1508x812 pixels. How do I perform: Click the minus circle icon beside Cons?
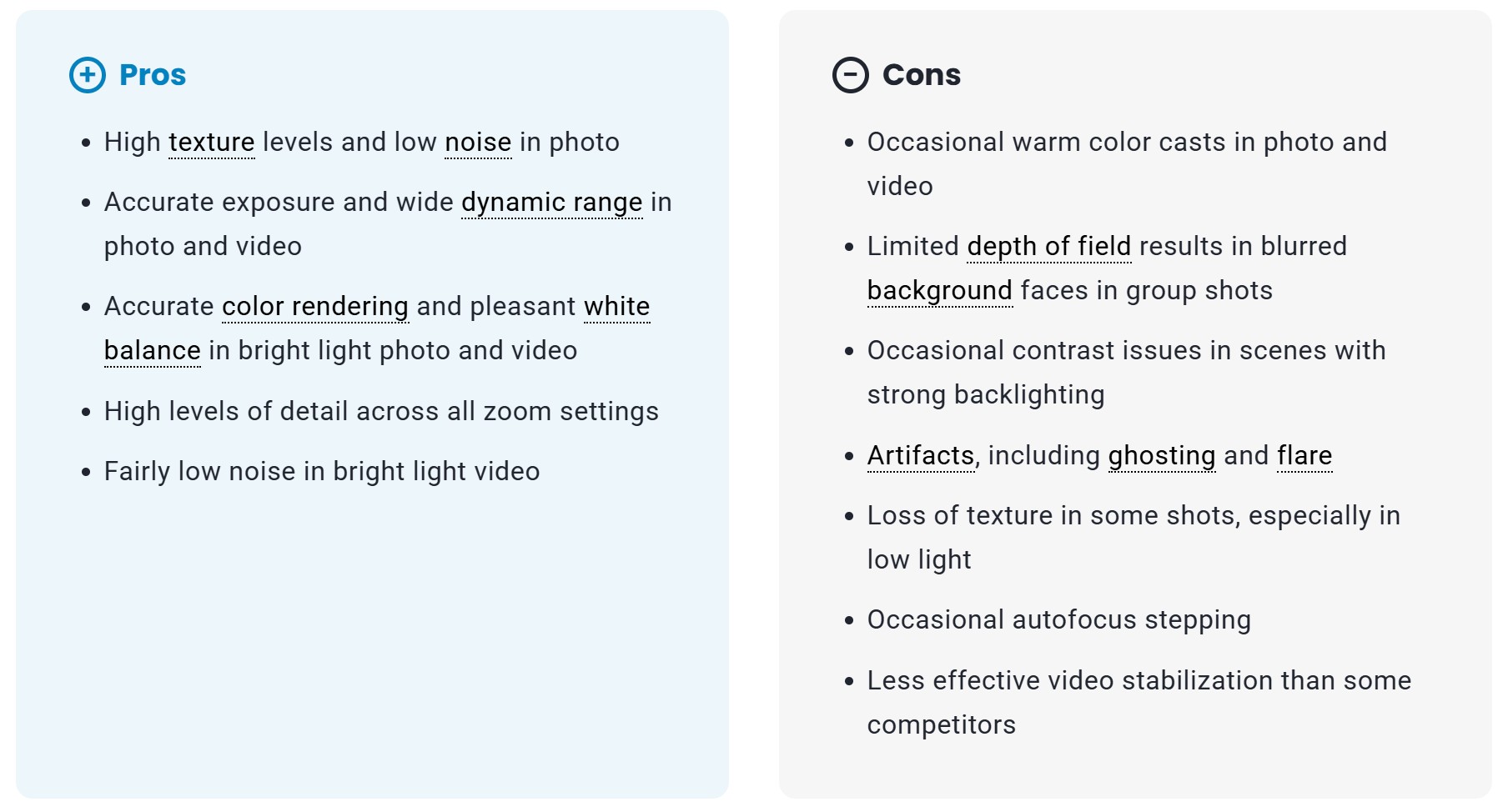tap(851, 75)
